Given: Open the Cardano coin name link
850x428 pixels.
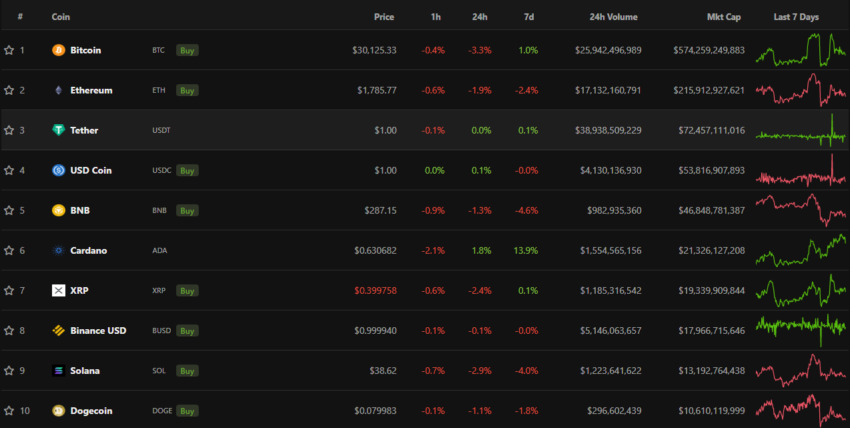Looking at the screenshot, I should point(88,251).
